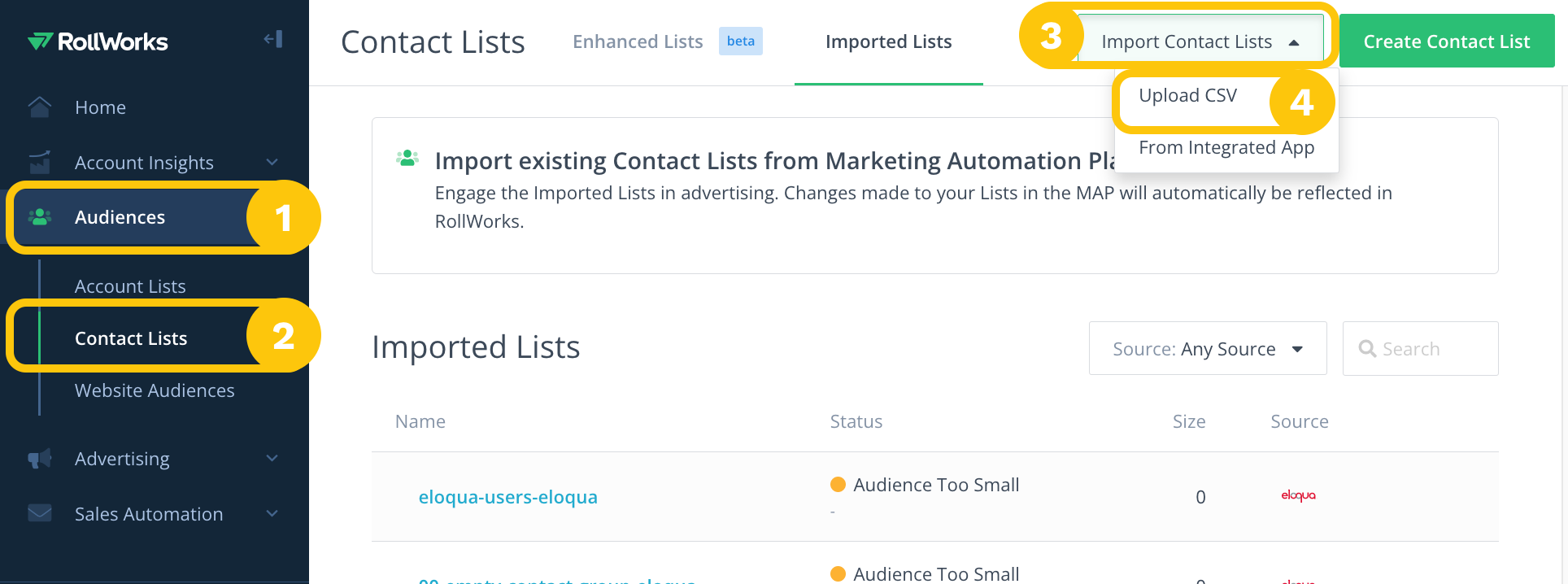Click the Advertising megaphone icon
This screenshot has height=584, width=1568.
pos(39,459)
